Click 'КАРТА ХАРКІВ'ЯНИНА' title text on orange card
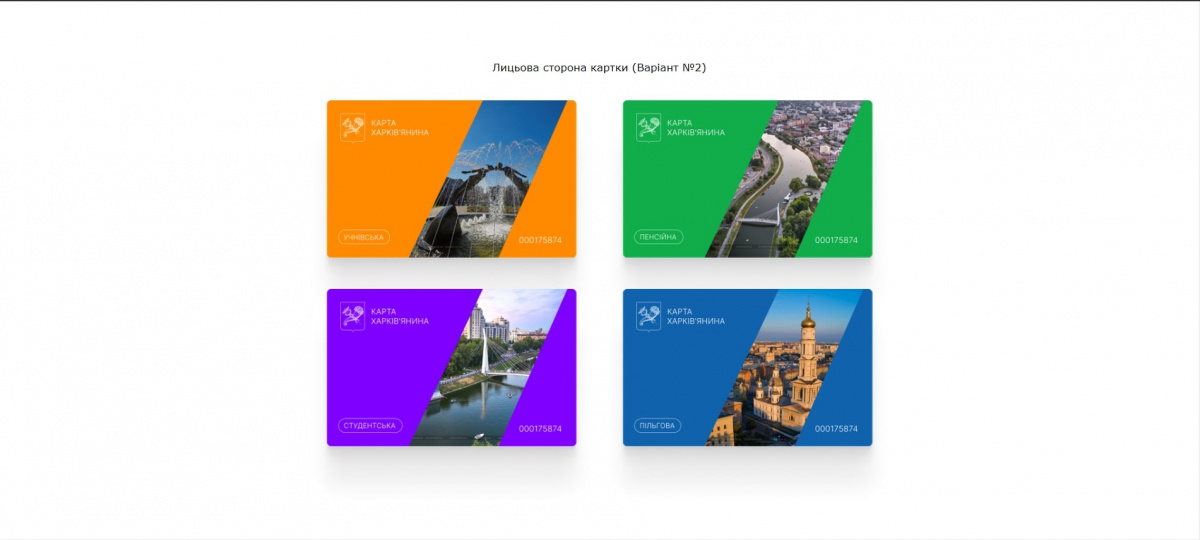This screenshot has height=540, width=1200. coord(400,128)
